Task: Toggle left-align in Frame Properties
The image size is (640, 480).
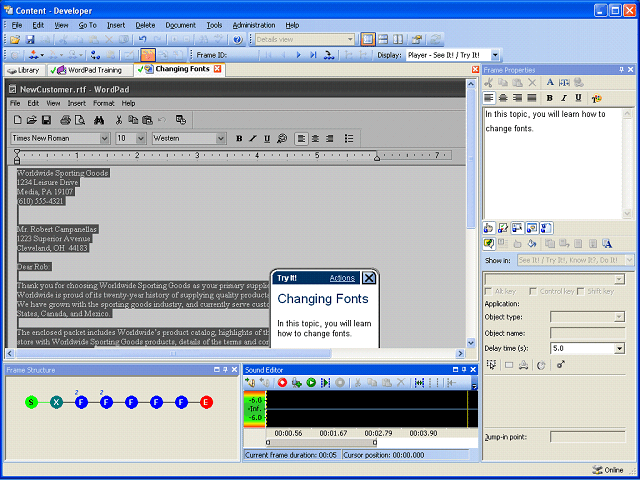Action: click(489, 98)
